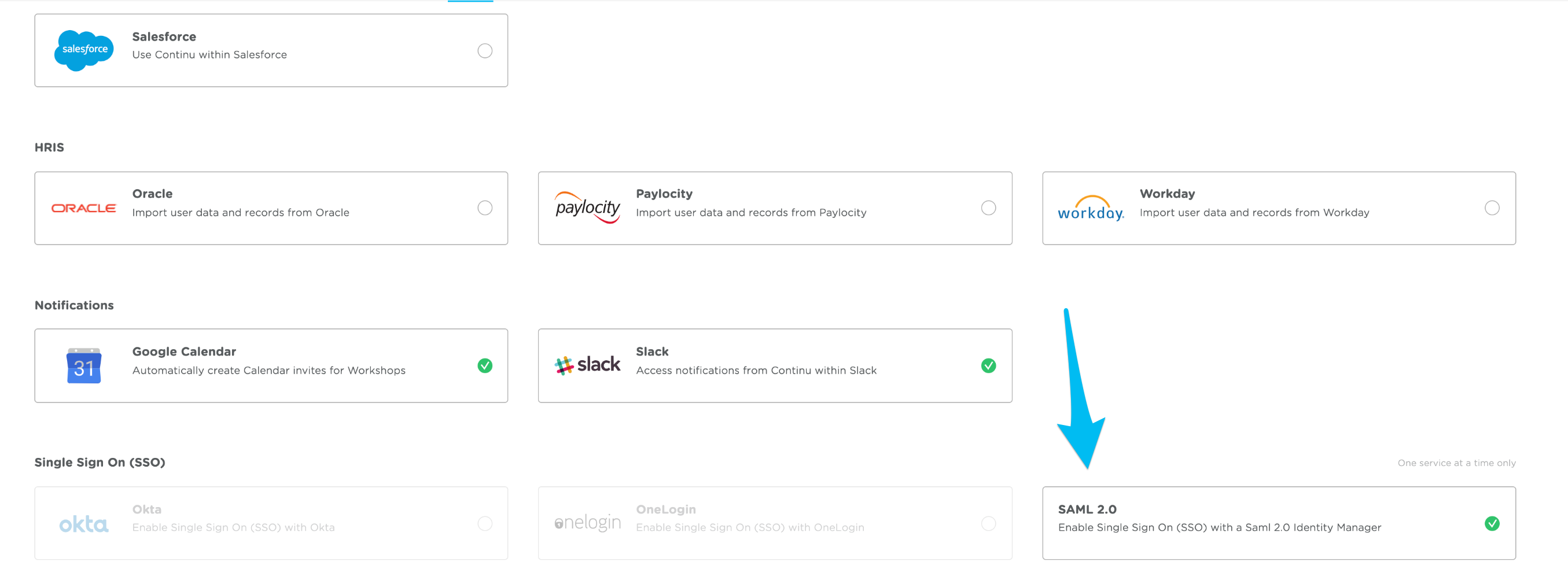The image size is (1568, 584).
Task: Click 'One service at a time only' note
Action: 1456,463
